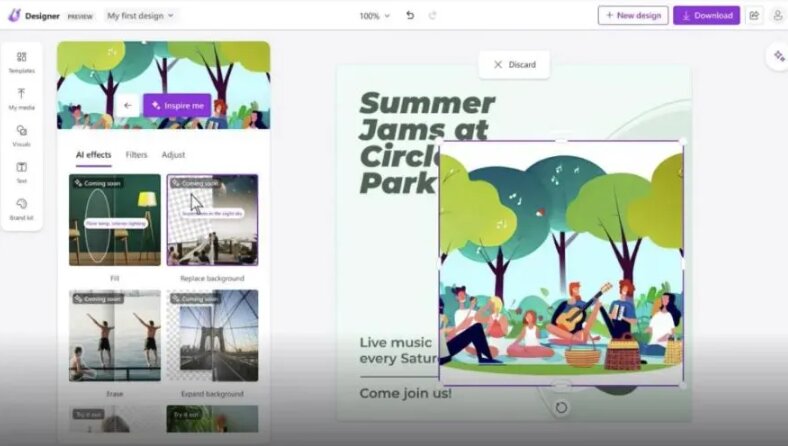The height and width of the screenshot is (446, 788).
Task: Choose the Replace background effect thumbnail
Action: (x=212, y=220)
